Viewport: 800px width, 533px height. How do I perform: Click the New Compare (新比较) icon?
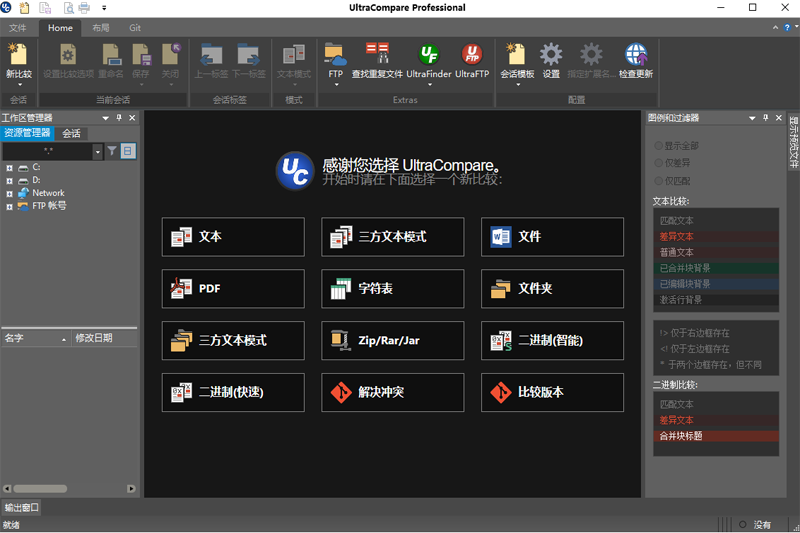coord(18,55)
